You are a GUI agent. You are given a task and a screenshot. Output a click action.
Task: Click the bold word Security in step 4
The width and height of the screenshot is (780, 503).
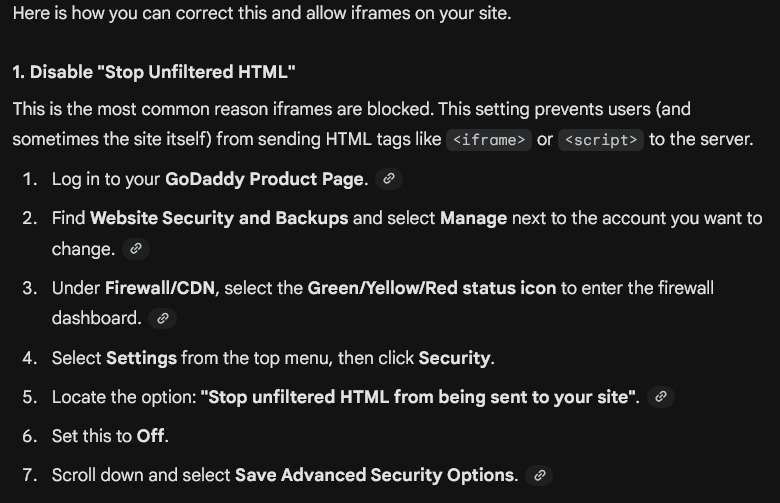click(455, 357)
